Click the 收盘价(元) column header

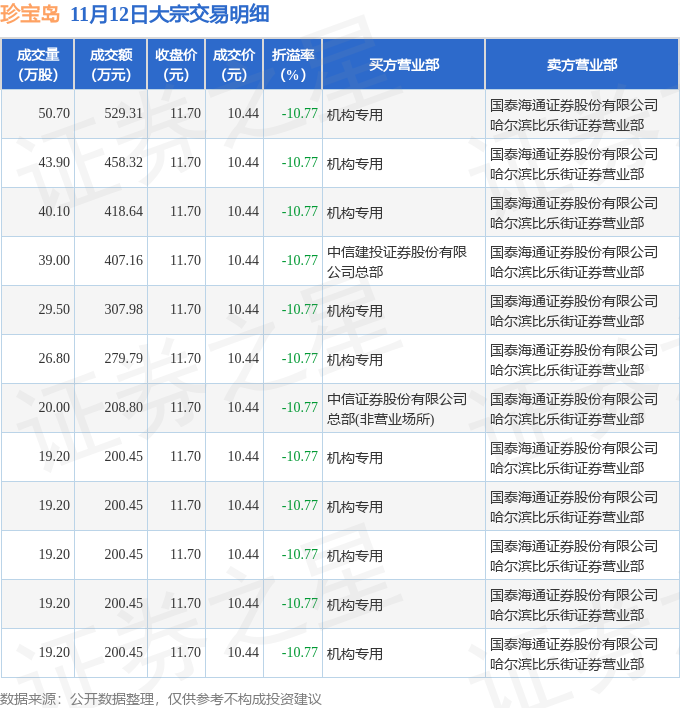176,64
